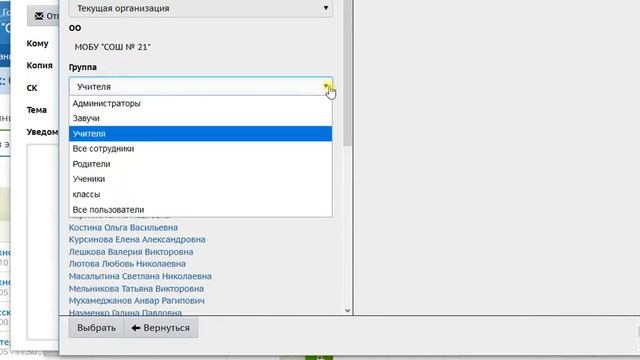
Task: Click the vertical scrollbar thumb of recipient list
Action: pyautogui.click(x=348, y=73)
